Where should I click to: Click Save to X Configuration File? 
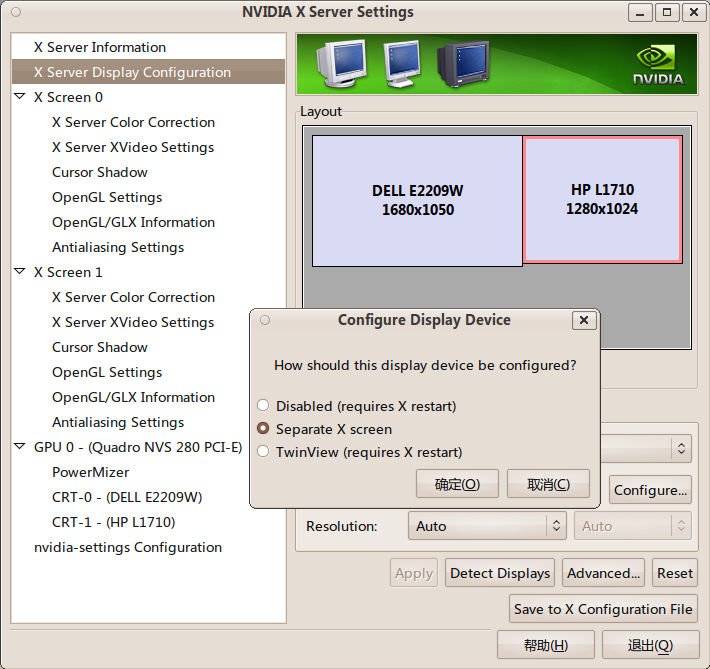603,609
